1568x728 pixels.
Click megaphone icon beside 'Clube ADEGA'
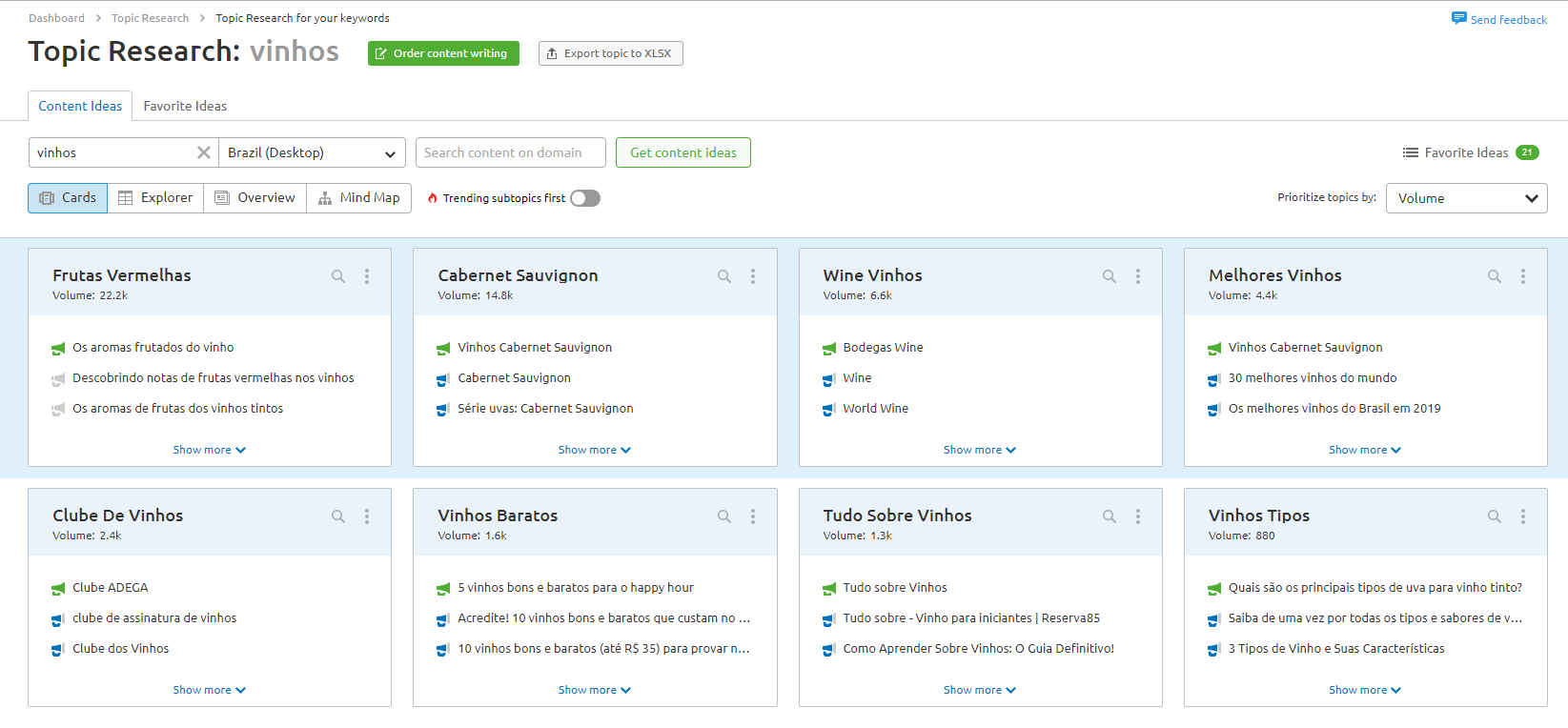pyautogui.click(x=58, y=589)
